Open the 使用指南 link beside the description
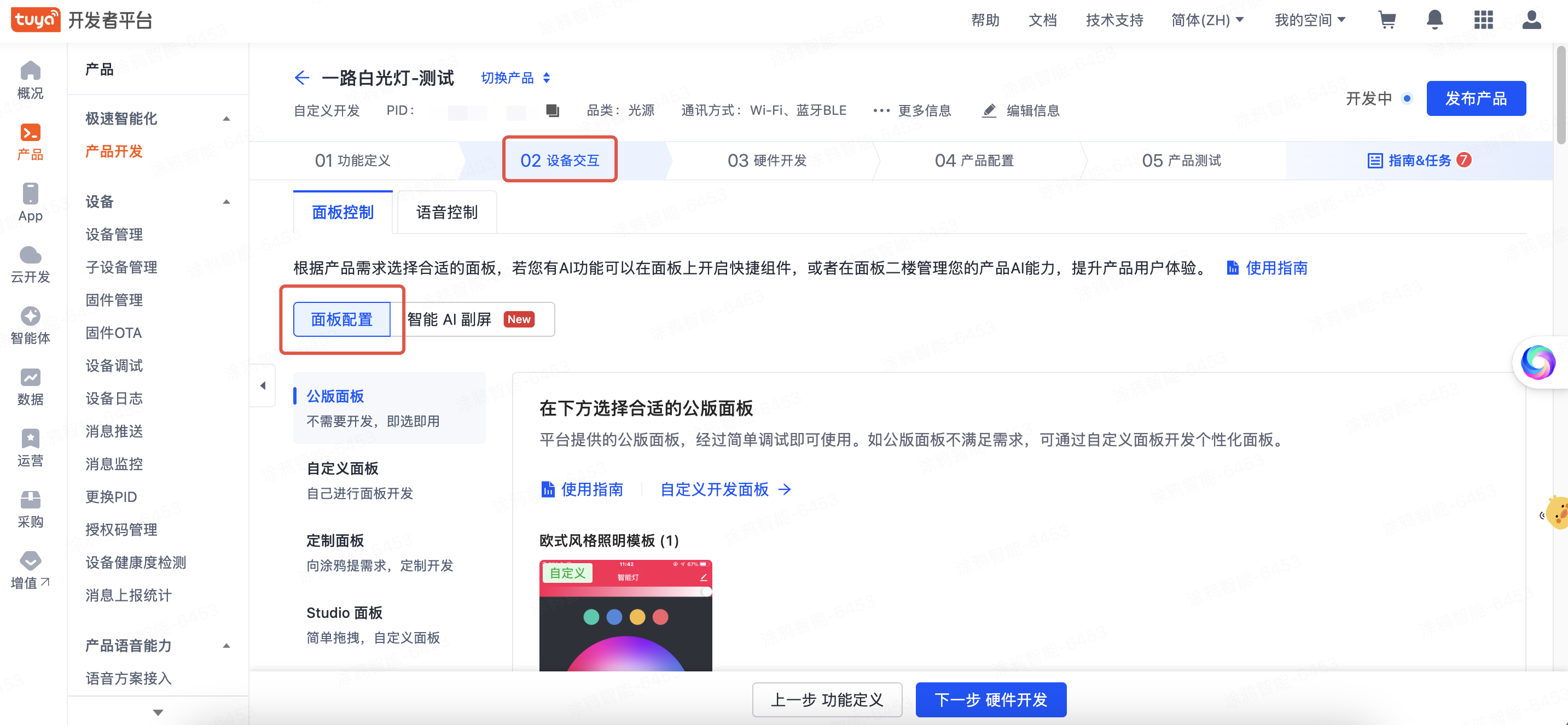The width and height of the screenshot is (1568, 725). point(1267,268)
